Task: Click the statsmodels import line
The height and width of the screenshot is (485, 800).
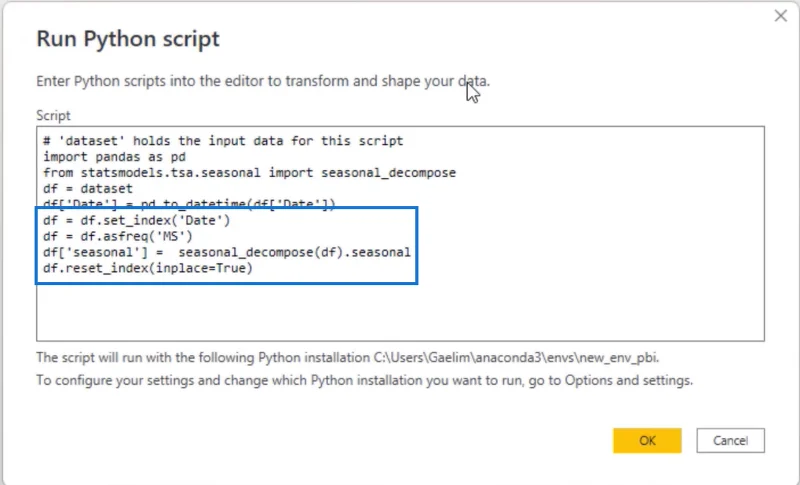Action: coord(249,173)
